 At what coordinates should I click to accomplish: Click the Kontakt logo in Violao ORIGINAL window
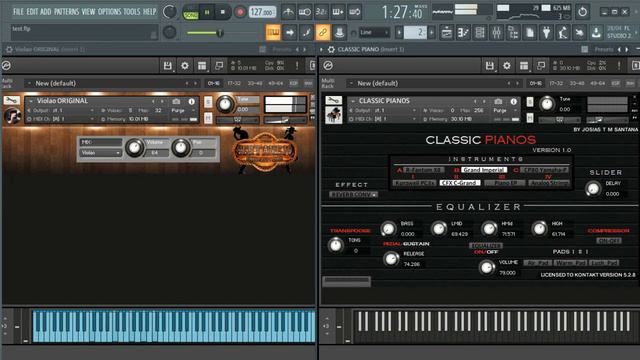tap(6, 65)
